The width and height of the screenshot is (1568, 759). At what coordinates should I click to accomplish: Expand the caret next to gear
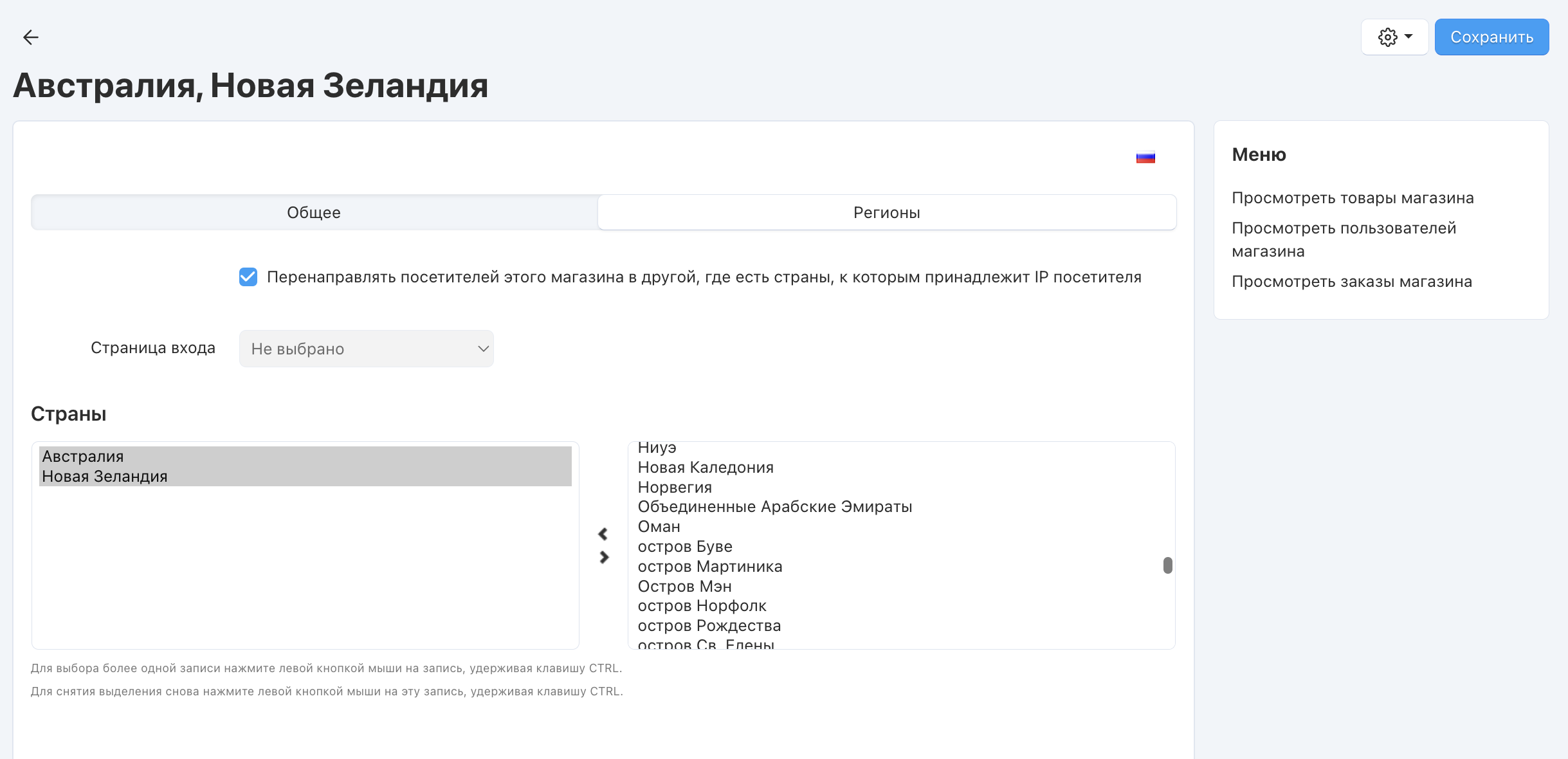pos(1408,37)
